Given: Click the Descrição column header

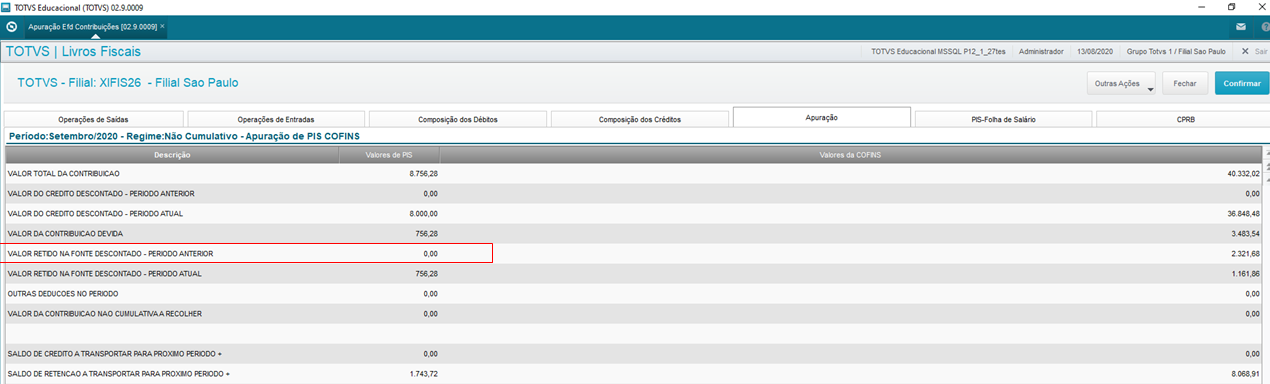Looking at the screenshot, I should point(172,155).
